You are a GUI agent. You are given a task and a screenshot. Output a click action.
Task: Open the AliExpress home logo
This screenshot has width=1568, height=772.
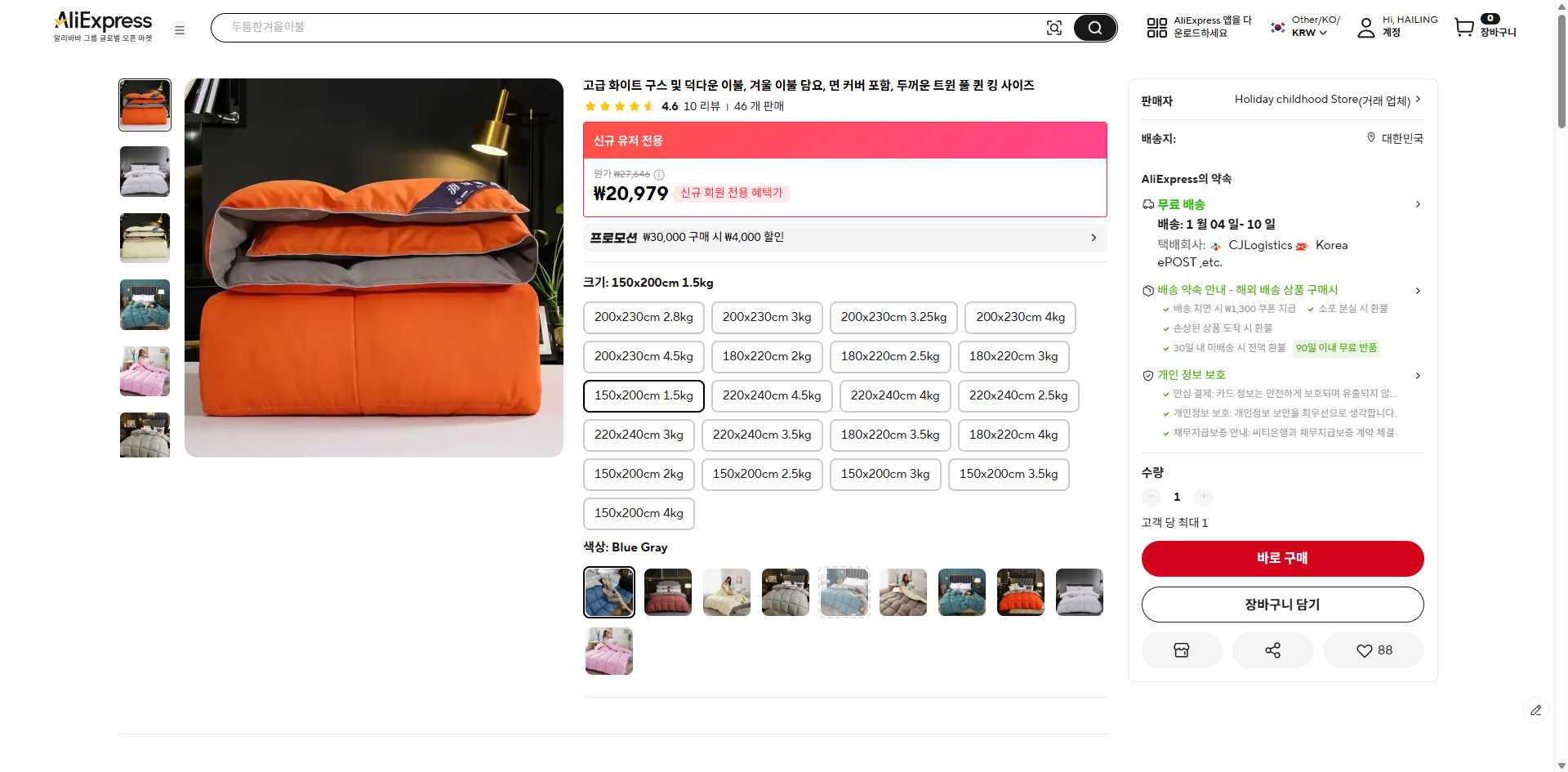coord(103,26)
